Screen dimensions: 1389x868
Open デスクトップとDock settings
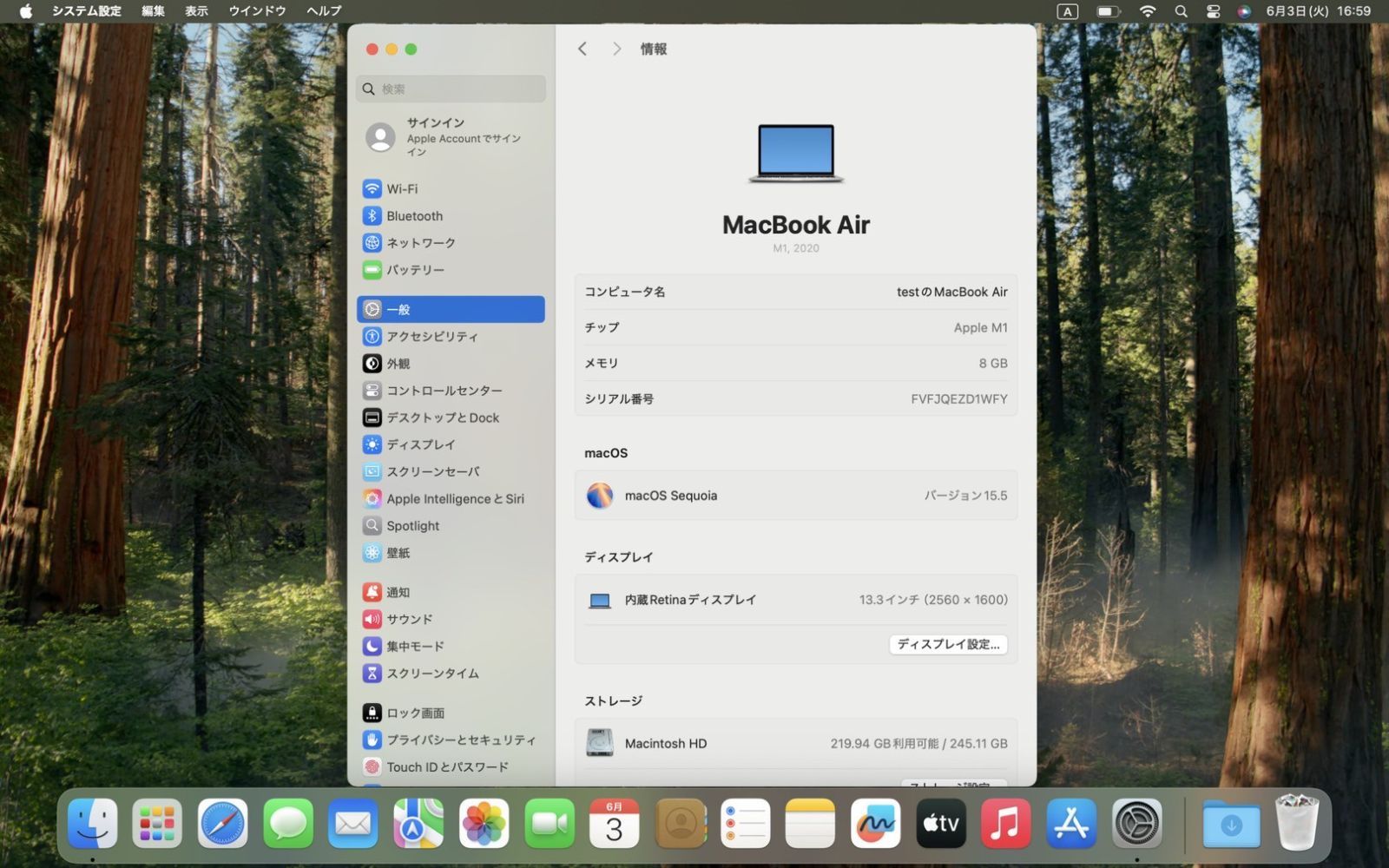[451, 417]
